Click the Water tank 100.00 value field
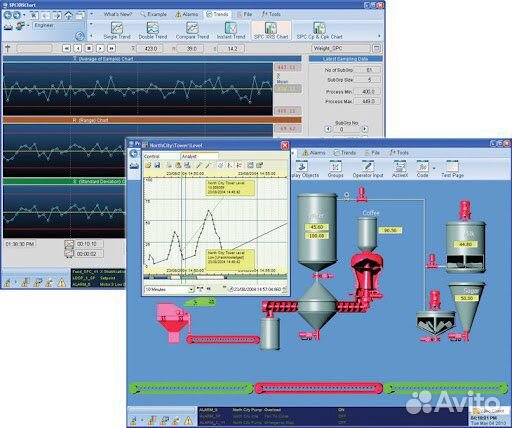Screen dimensions: 512x428 [317, 236]
